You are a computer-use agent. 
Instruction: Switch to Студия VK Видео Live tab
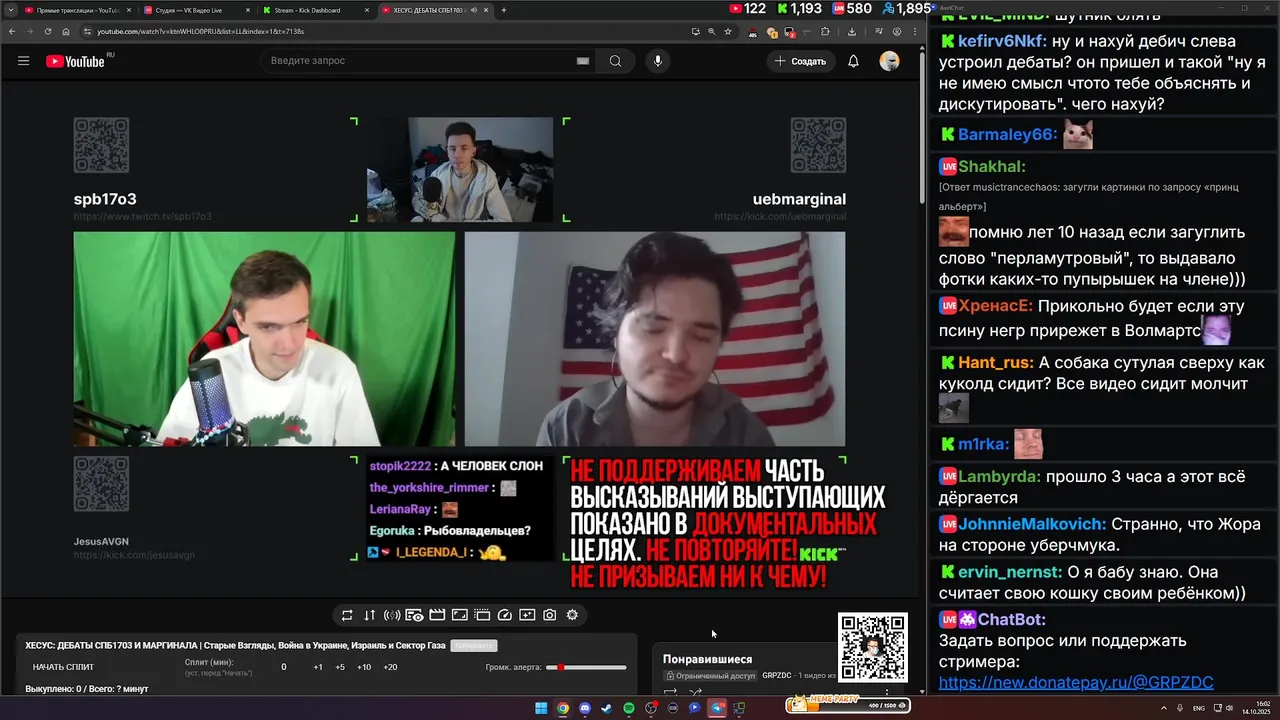click(x=195, y=10)
